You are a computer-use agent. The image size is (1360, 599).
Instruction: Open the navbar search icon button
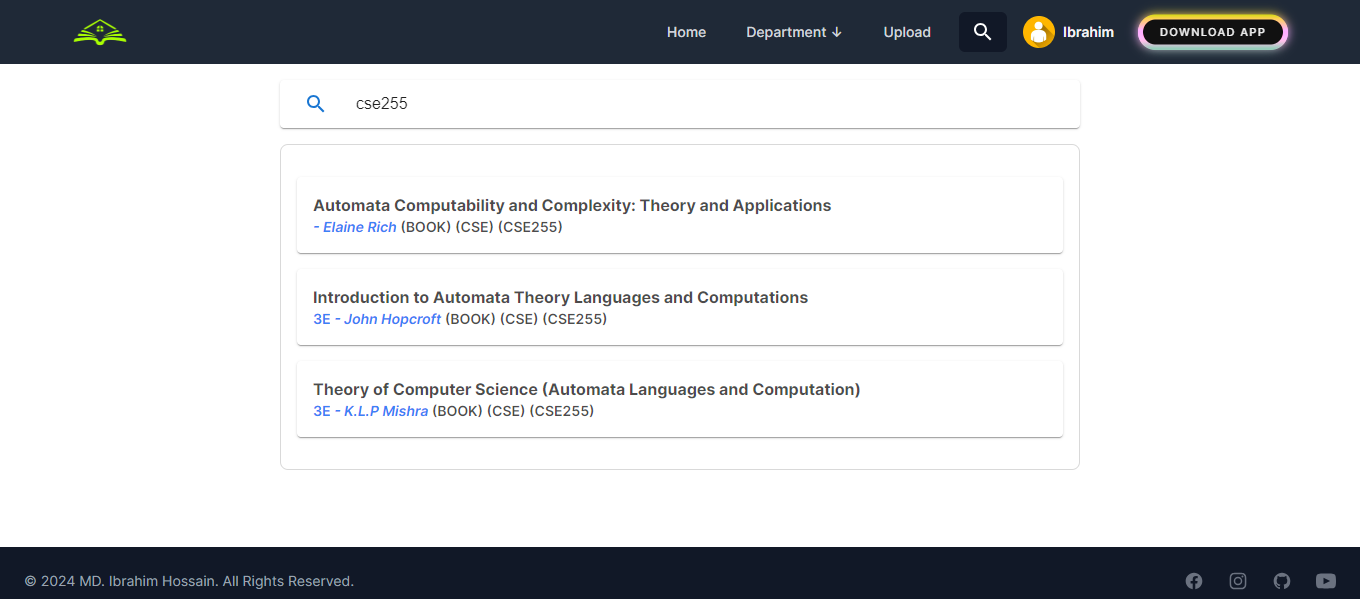[x=982, y=32]
